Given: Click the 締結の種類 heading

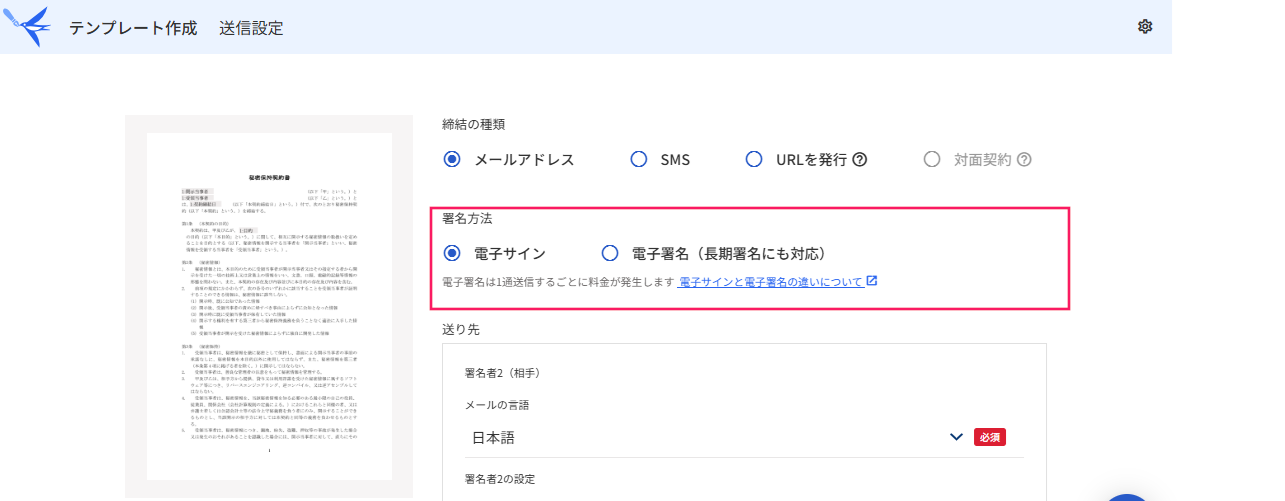Looking at the screenshot, I should [x=473, y=124].
